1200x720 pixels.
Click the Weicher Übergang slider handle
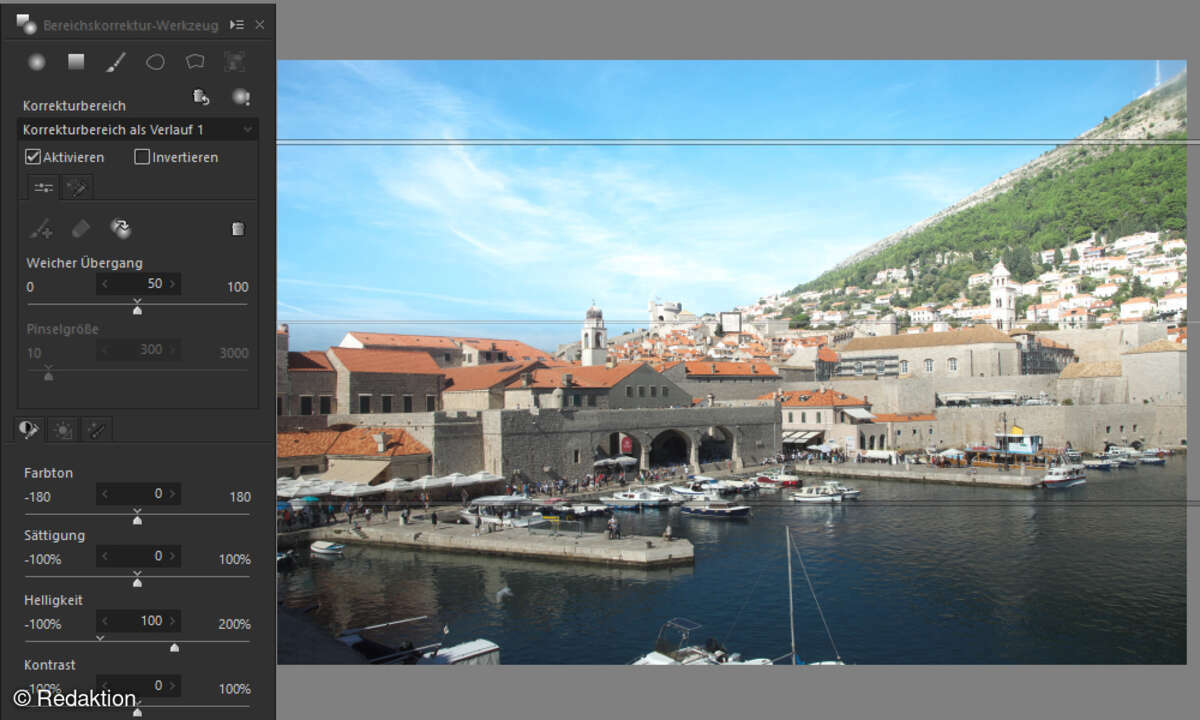click(137, 309)
